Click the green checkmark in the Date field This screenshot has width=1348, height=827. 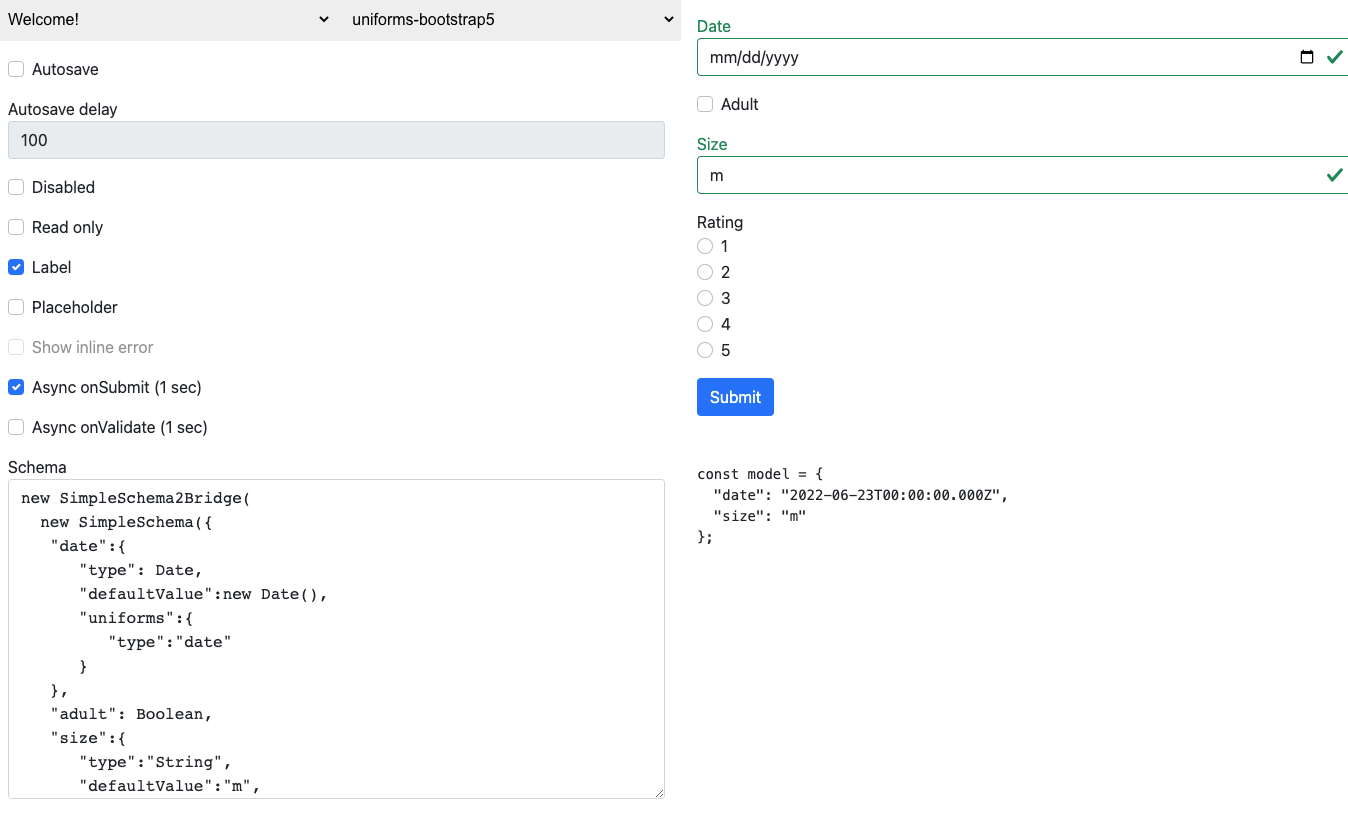tap(1334, 57)
